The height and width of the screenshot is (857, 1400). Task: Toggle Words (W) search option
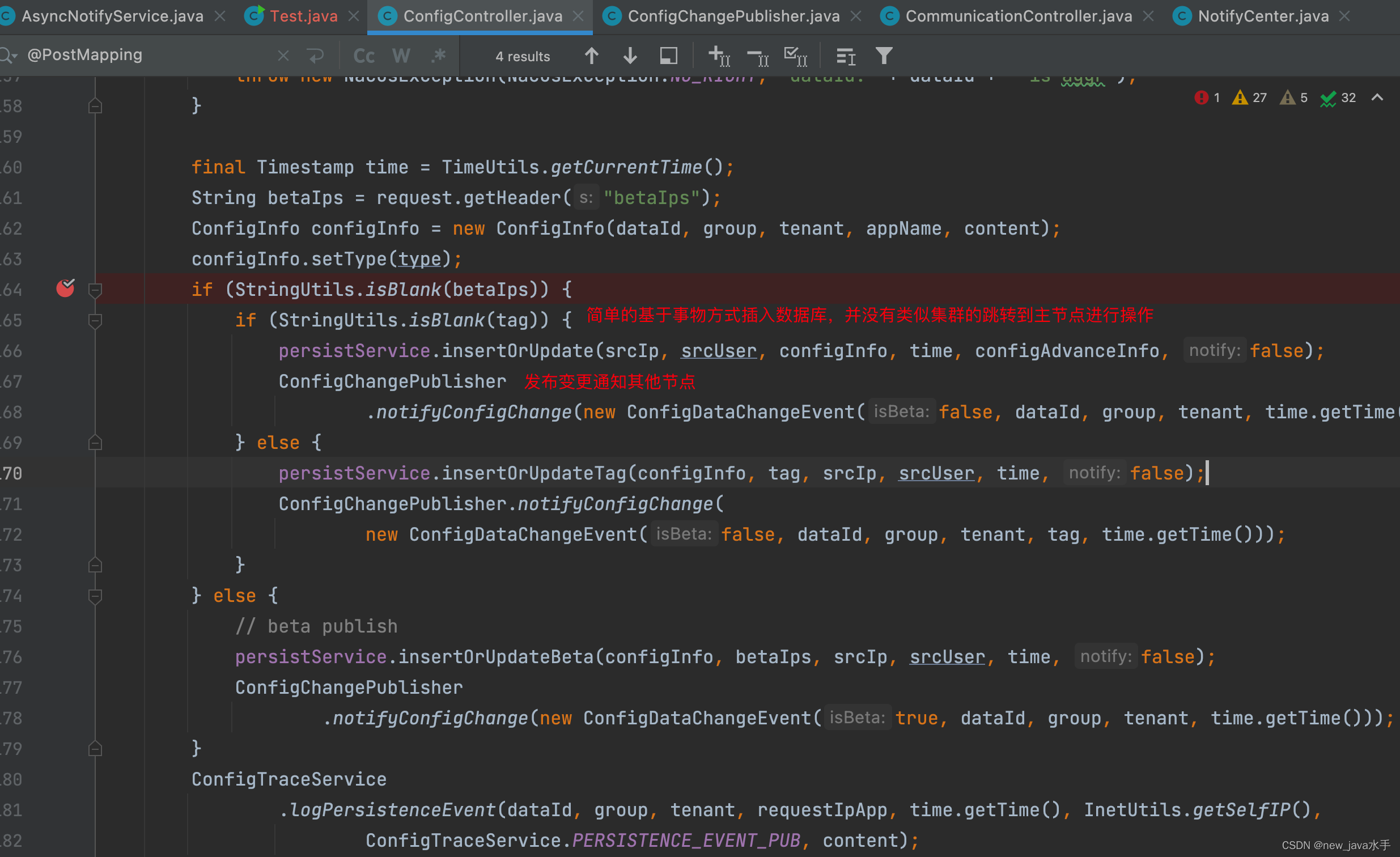click(x=401, y=56)
